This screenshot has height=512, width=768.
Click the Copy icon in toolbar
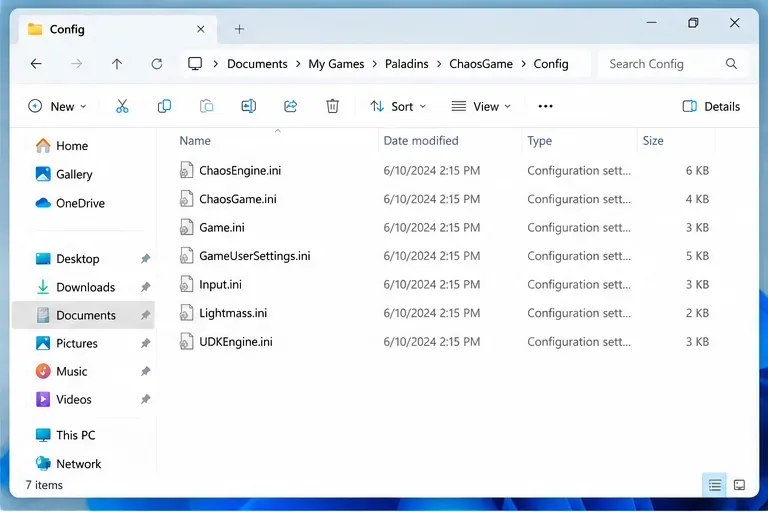(164, 106)
